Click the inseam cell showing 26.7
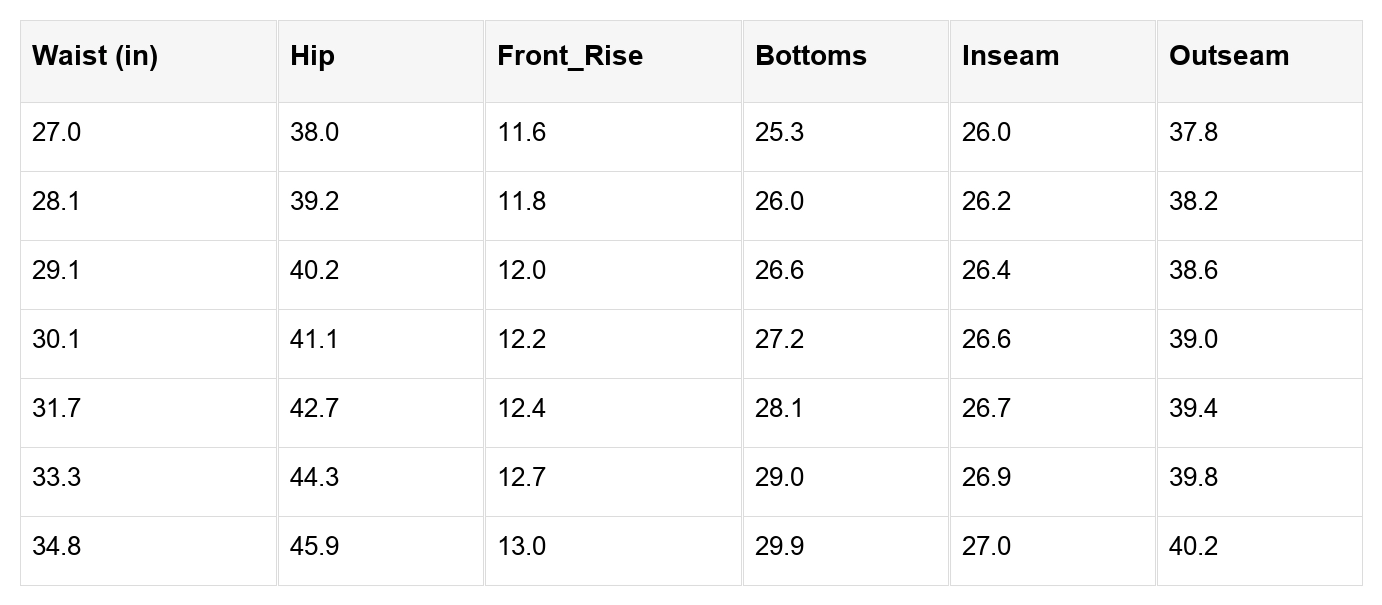The image size is (1382, 605). (x=1052, y=412)
